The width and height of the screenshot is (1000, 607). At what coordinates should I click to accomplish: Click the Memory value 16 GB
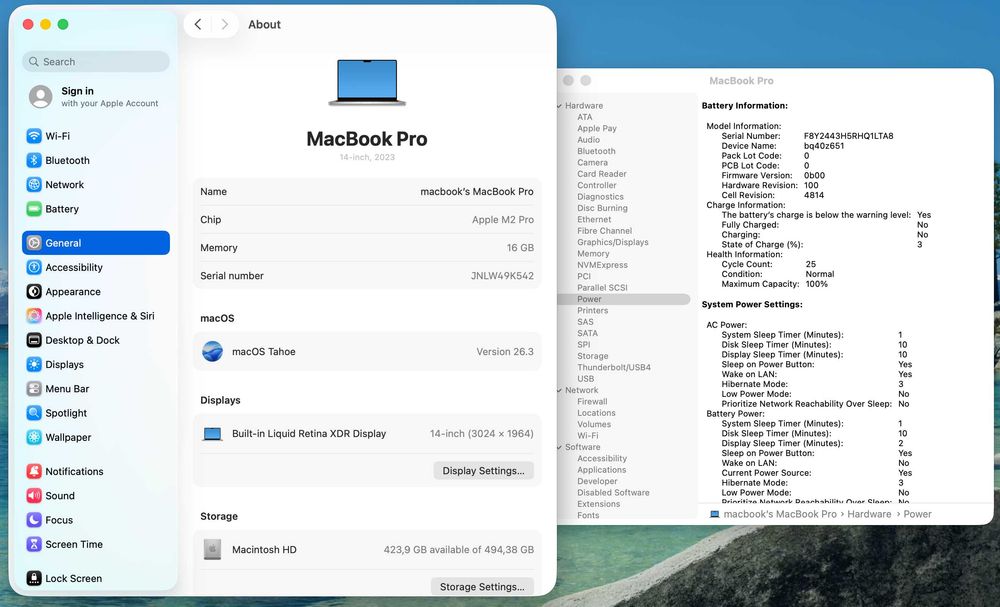520,247
